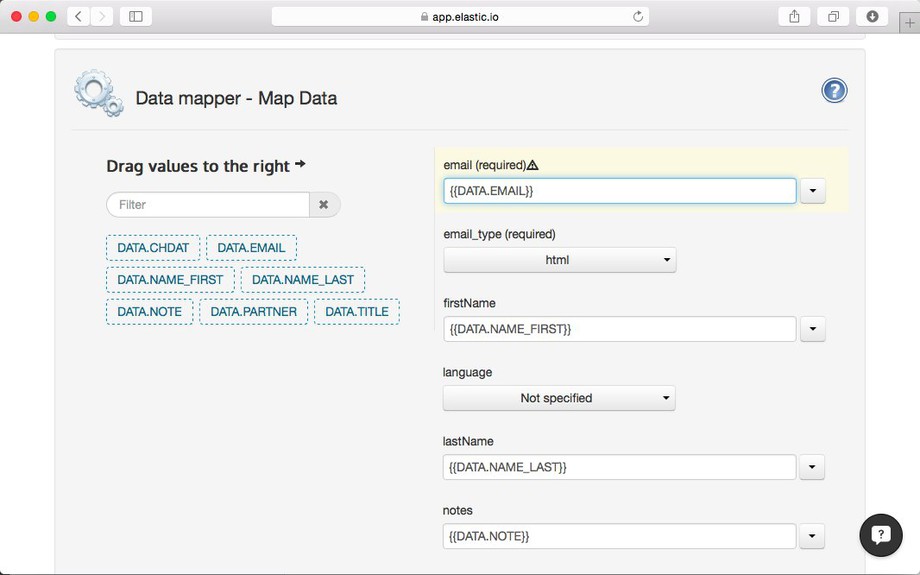
Task: Click the app.elastic.io address bar
Action: (x=460, y=16)
